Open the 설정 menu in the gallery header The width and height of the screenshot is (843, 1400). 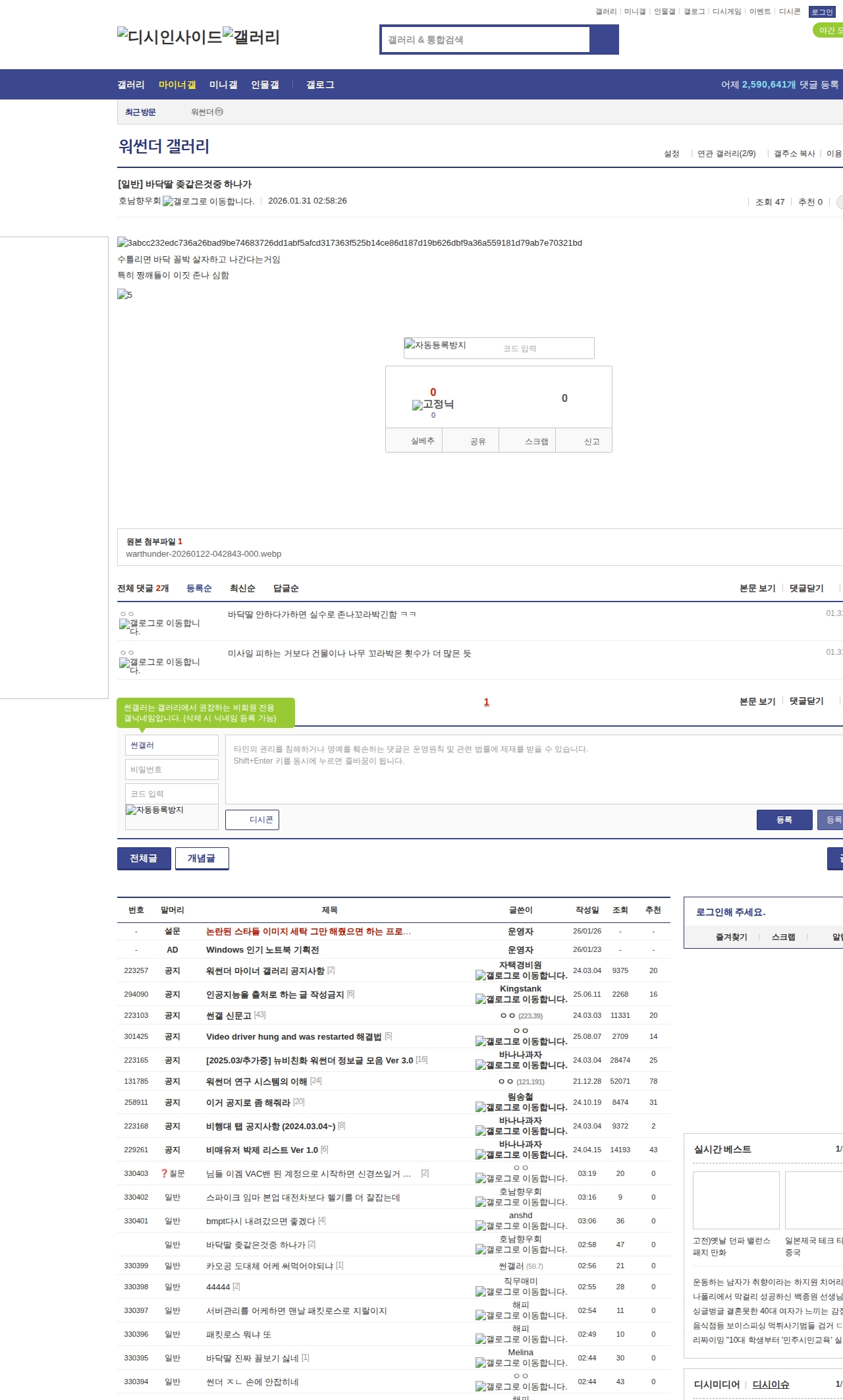[x=671, y=154]
